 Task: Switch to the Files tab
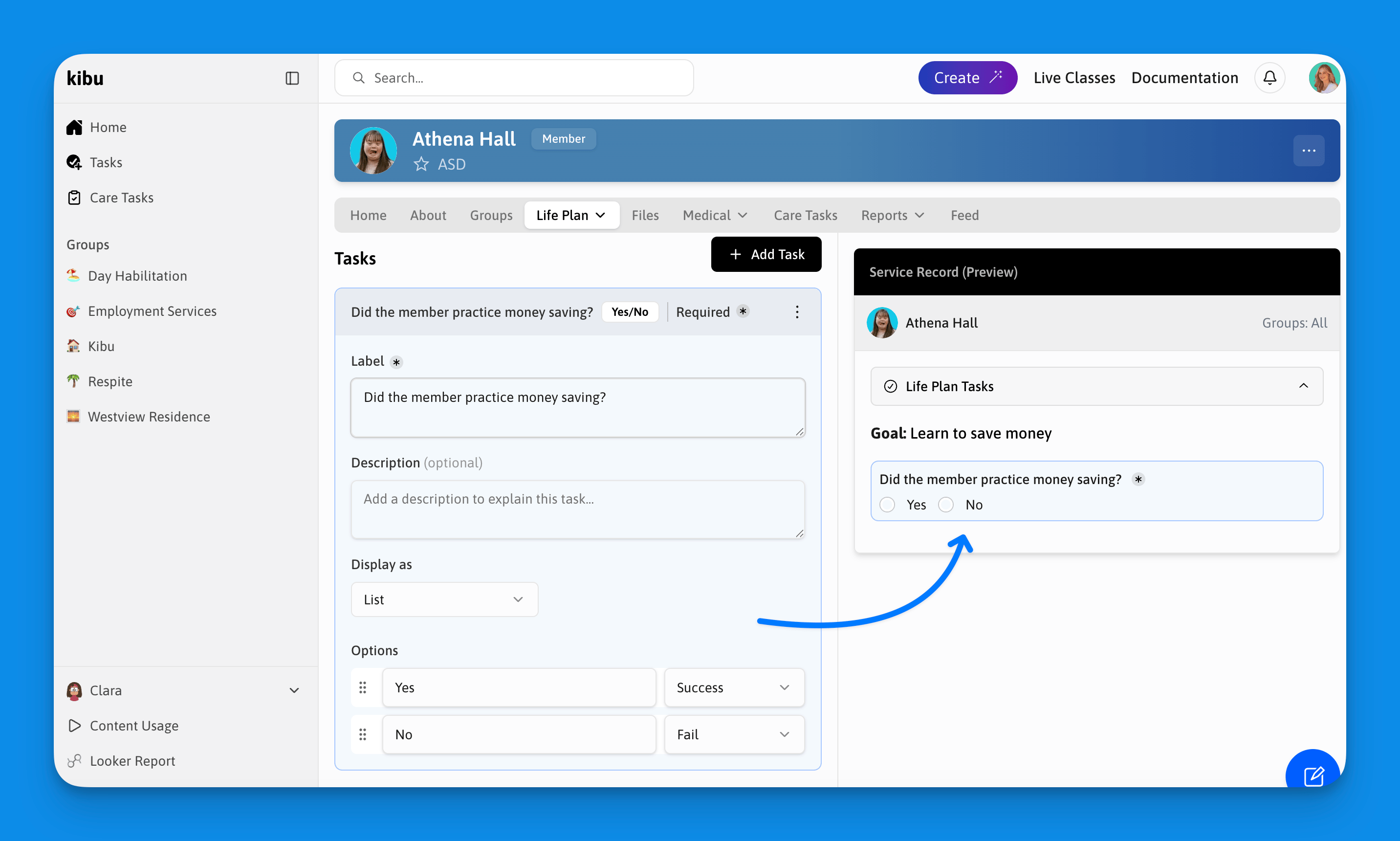(x=645, y=215)
